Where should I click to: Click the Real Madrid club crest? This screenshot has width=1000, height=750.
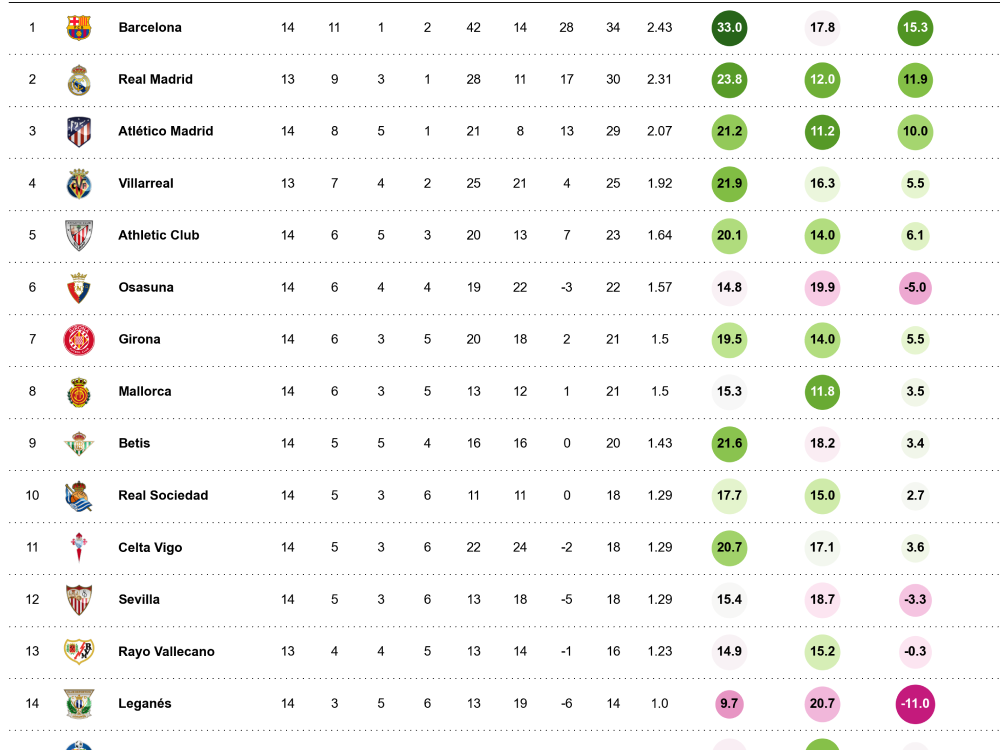(79, 80)
